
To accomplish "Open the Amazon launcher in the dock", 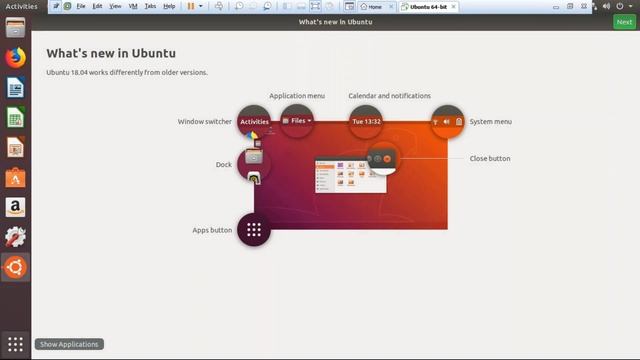I will [16, 207].
